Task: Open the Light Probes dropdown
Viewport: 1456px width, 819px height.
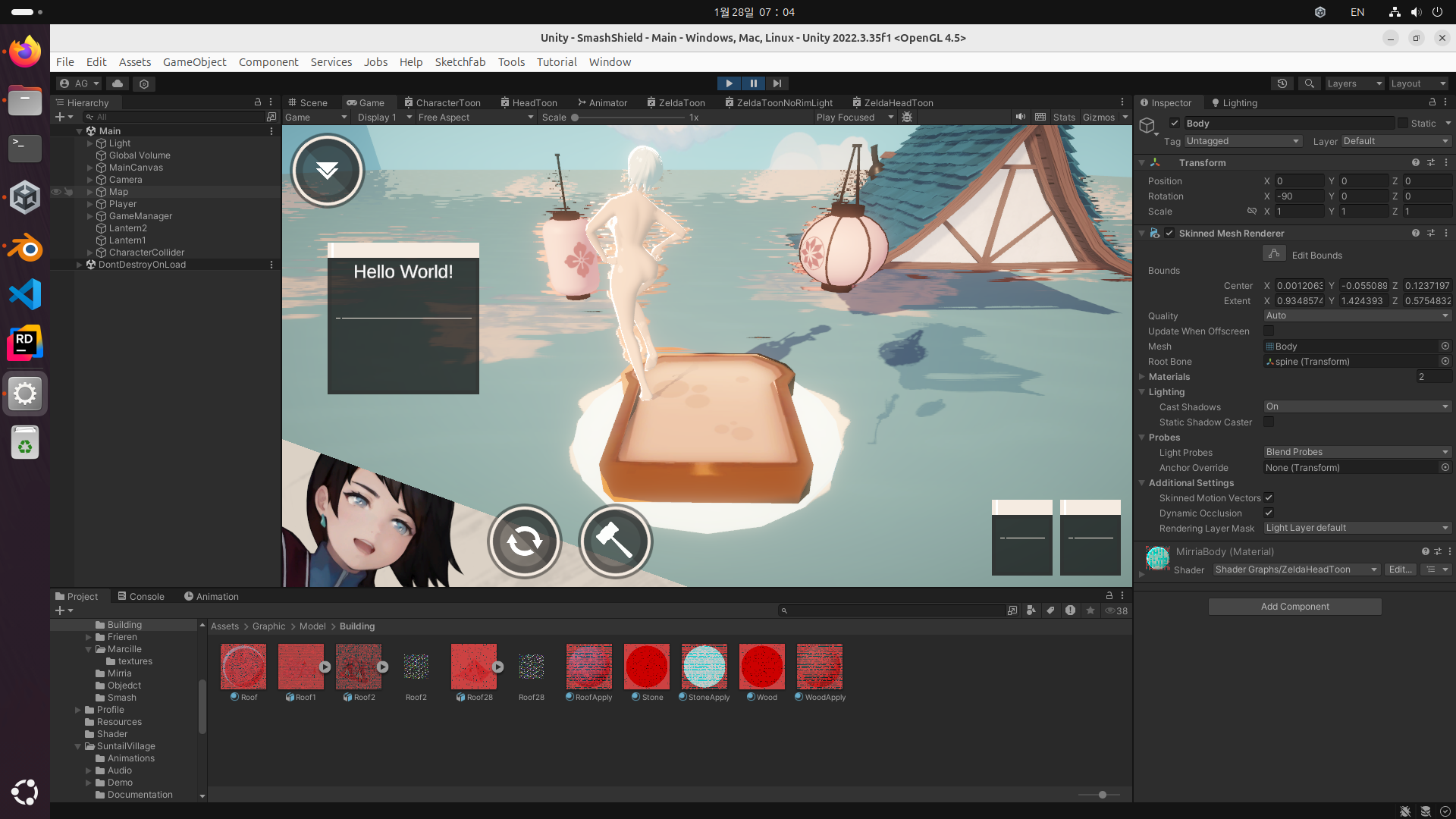Action: click(1357, 452)
